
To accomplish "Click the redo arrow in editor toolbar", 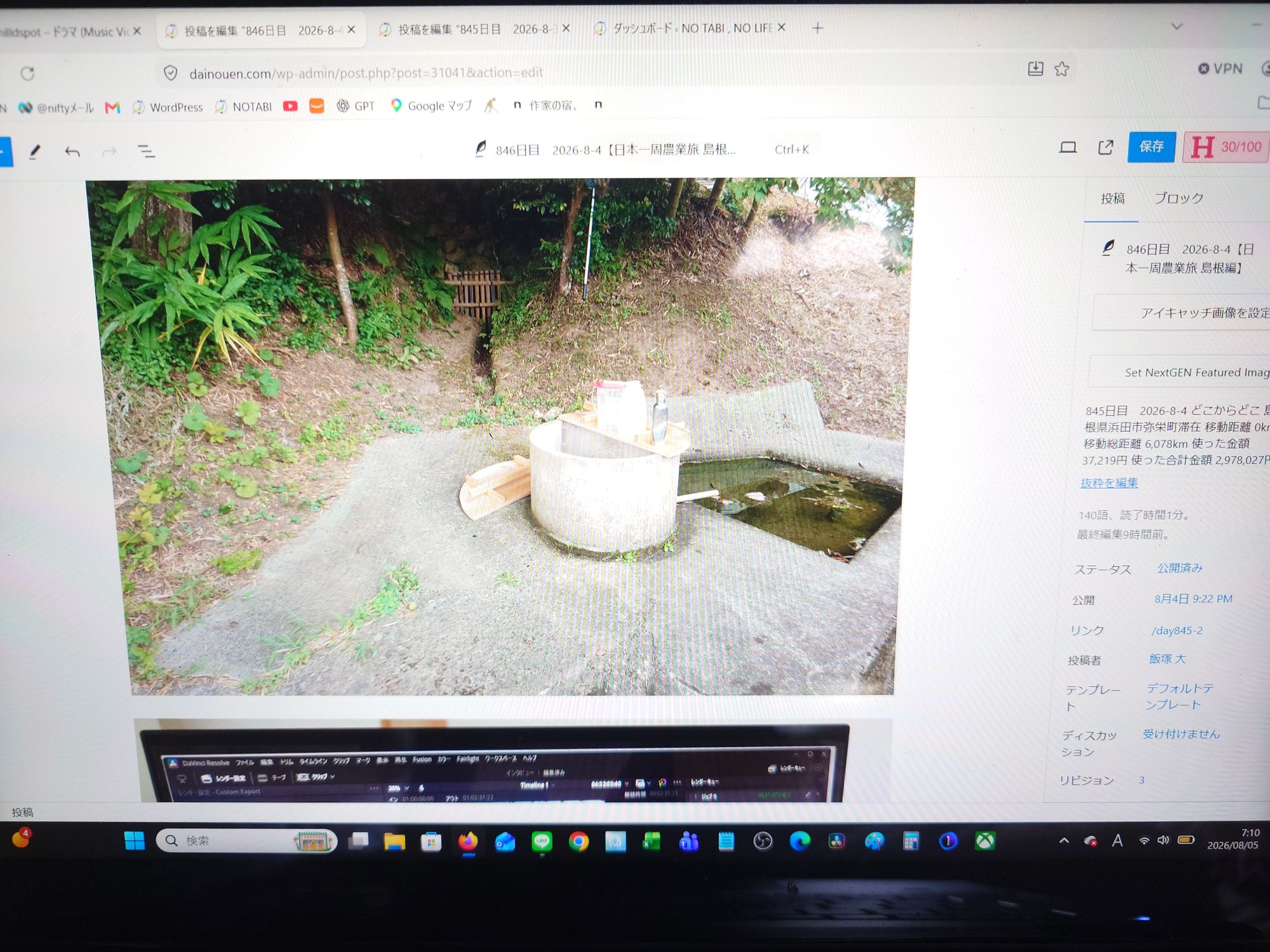I will pyautogui.click(x=109, y=151).
